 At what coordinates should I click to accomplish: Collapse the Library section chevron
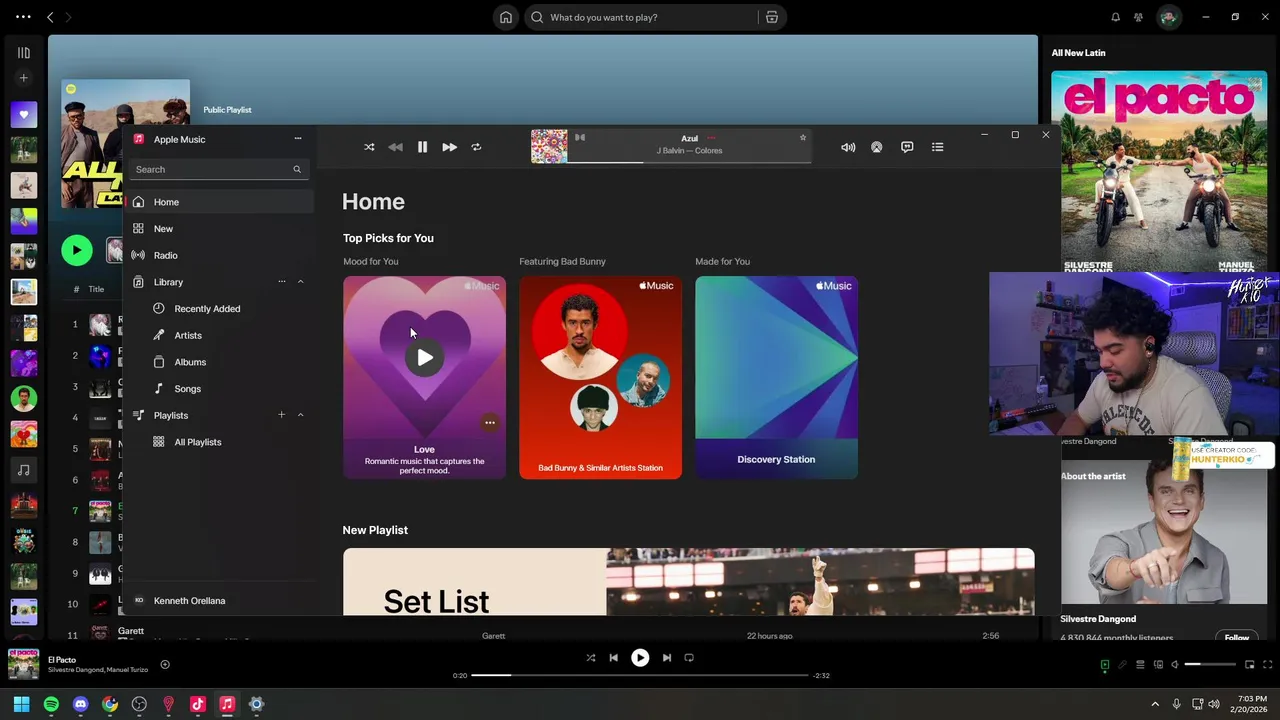click(x=300, y=282)
